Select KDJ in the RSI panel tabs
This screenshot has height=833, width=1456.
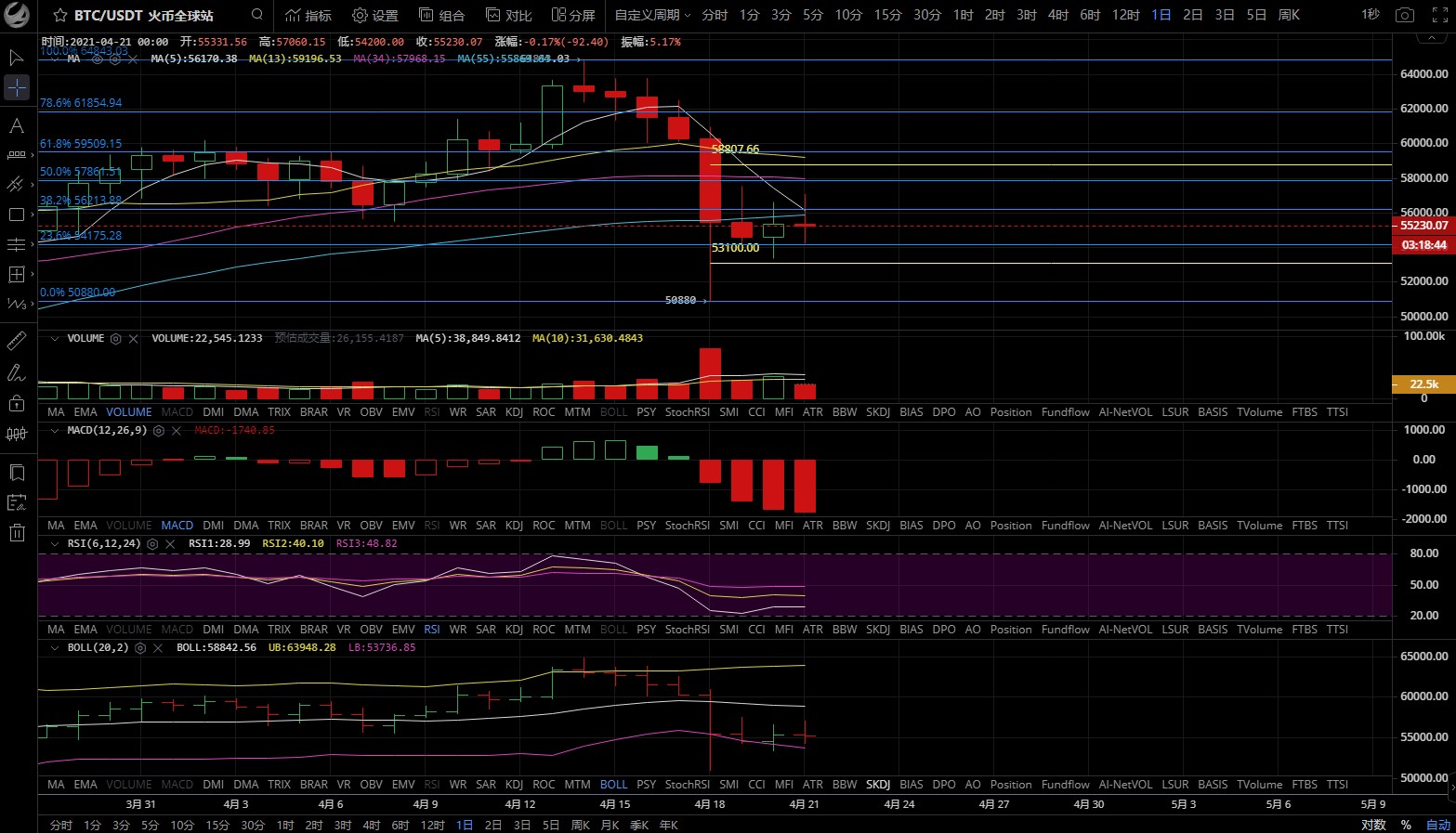(x=514, y=630)
